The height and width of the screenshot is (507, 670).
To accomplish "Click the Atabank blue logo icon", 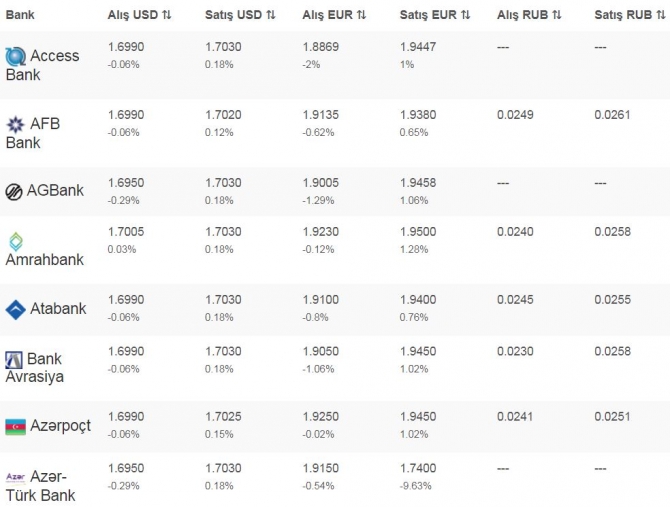I will tap(15, 310).
